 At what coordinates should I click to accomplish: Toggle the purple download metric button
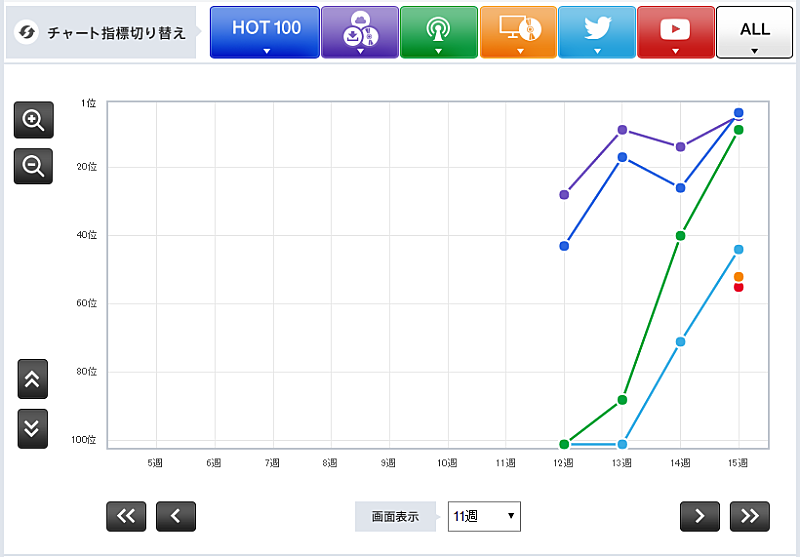359,32
